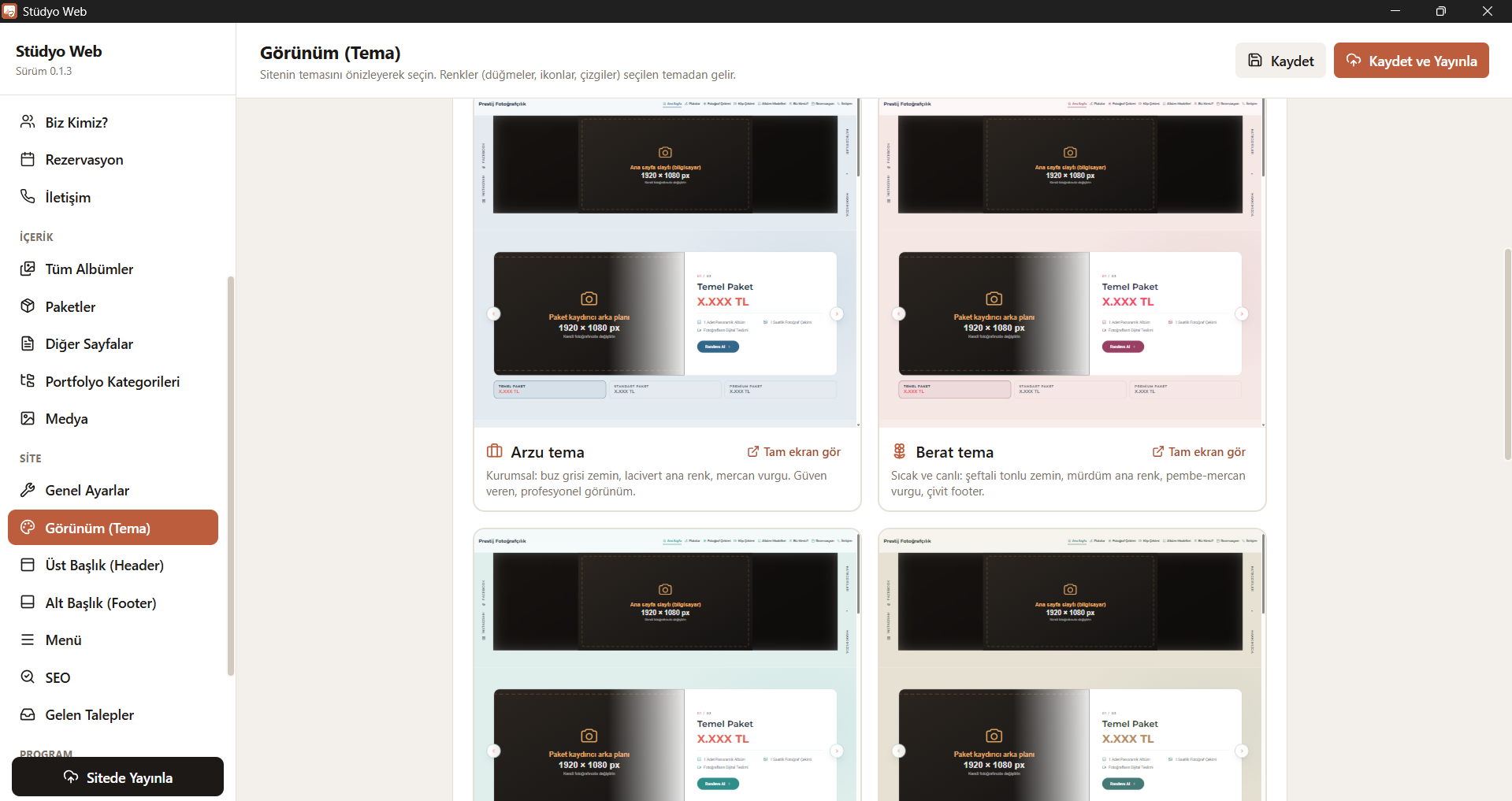Open the Üst Başlık (Header) layout icon

(x=28, y=565)
